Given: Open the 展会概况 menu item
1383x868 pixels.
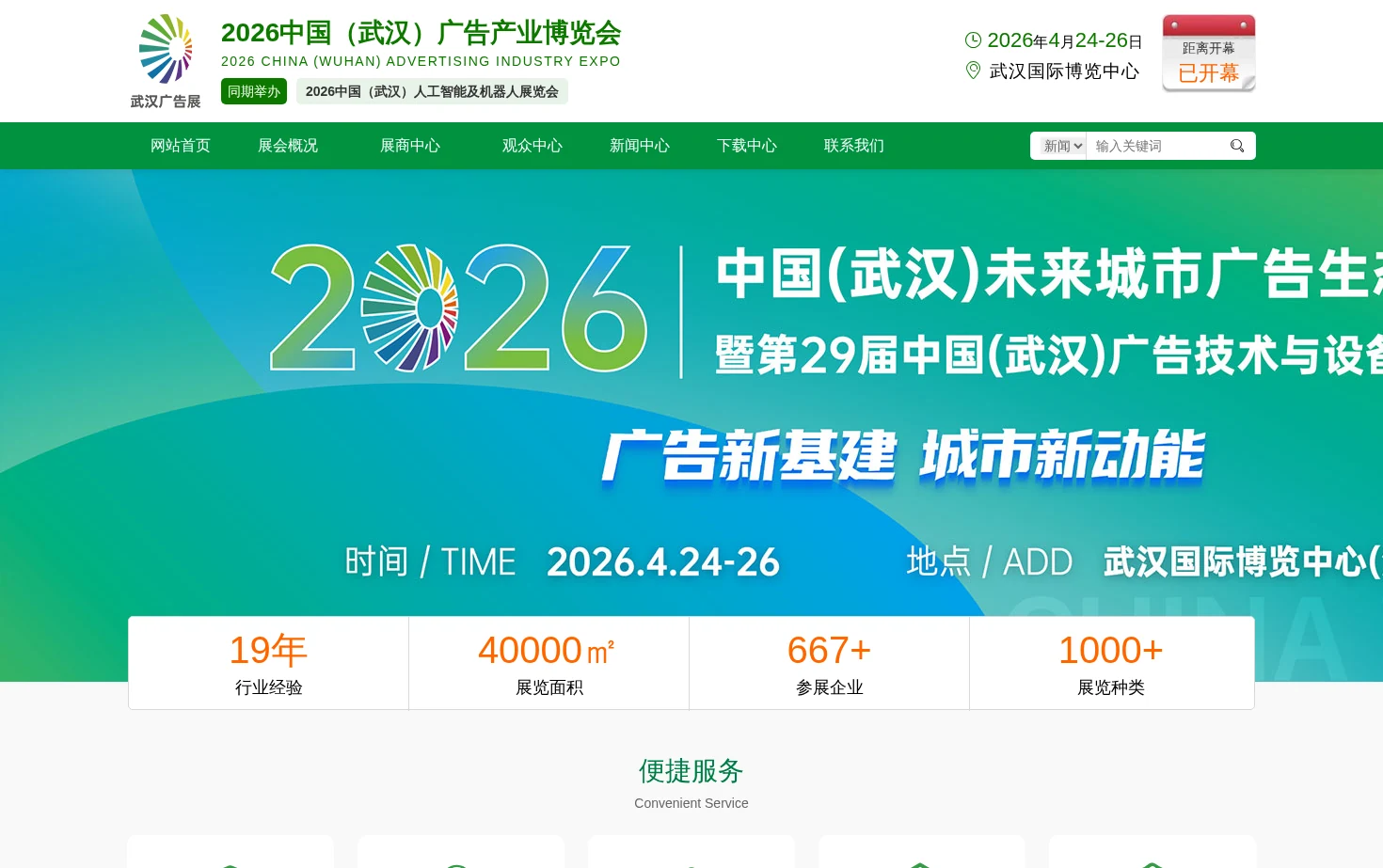Looking at the screenshot, I should tap(288, 146).
